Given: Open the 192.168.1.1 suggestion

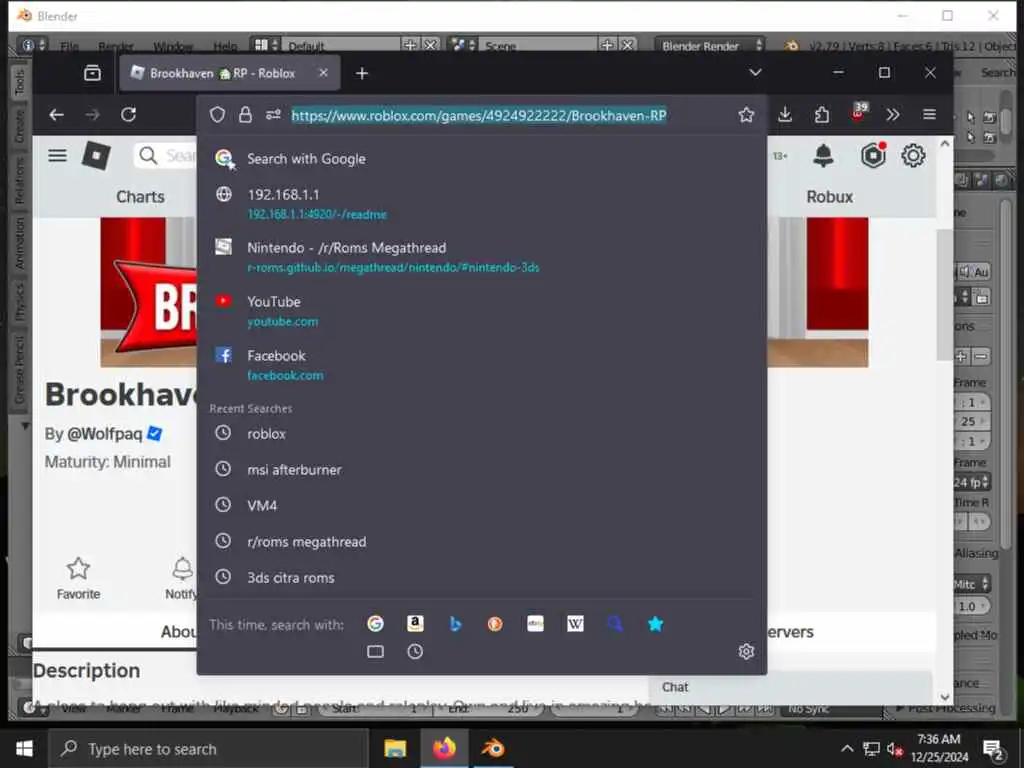Looking at the screenshot, I should click(x=481, y=203).
